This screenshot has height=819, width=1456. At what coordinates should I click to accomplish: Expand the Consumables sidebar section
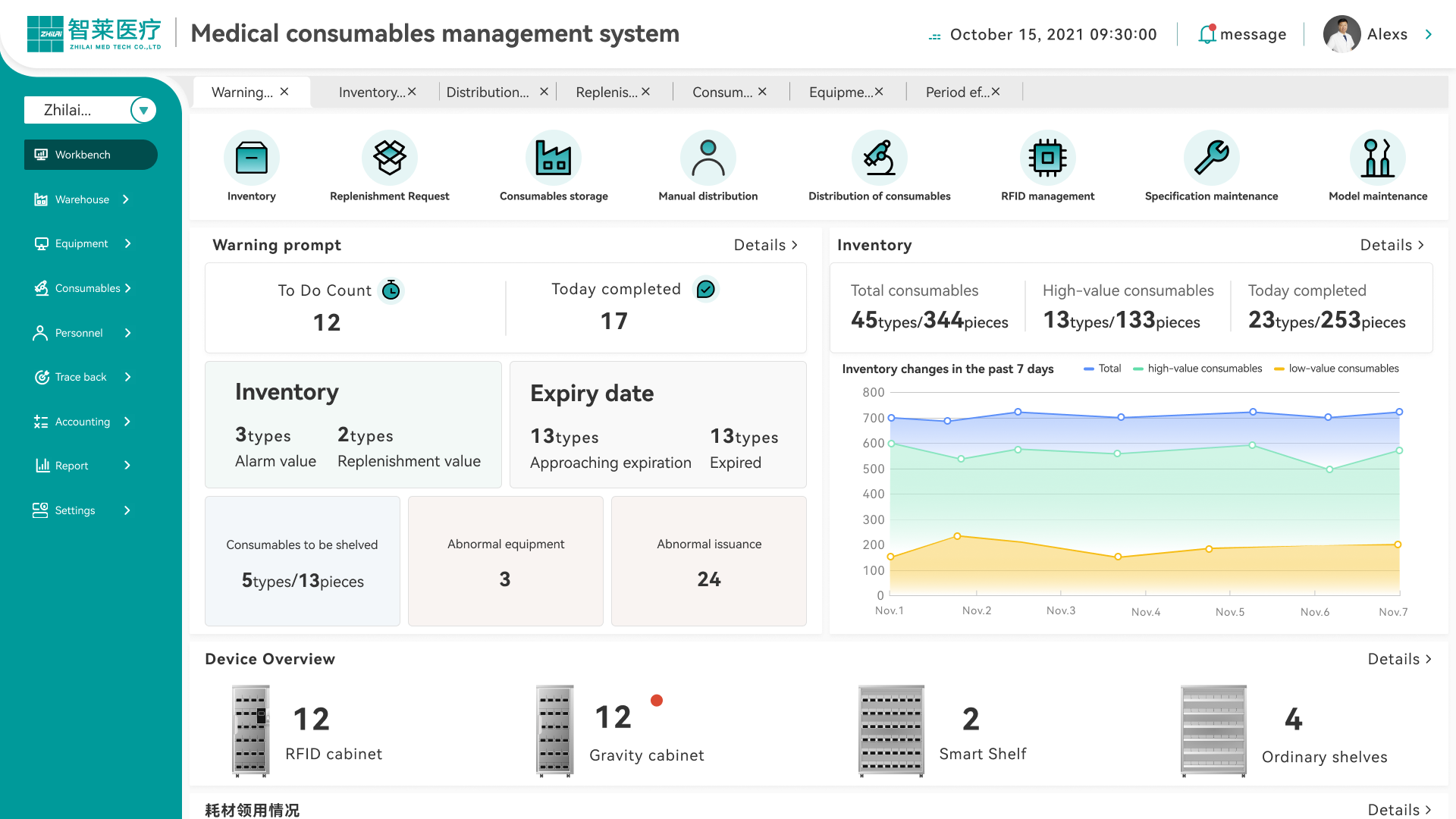pyautogui.click(x=87, y=288)
